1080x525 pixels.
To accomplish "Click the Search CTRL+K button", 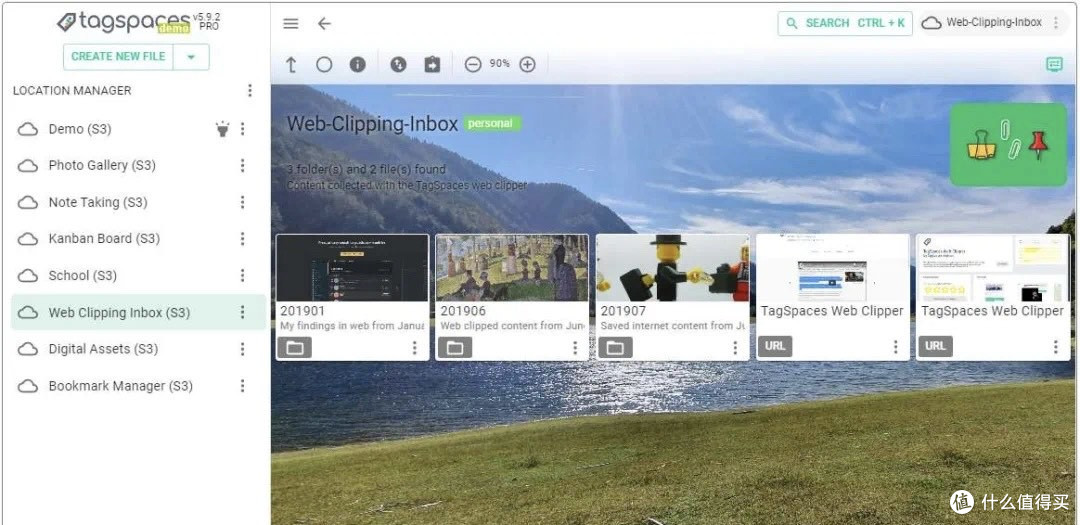I will 845,23.
